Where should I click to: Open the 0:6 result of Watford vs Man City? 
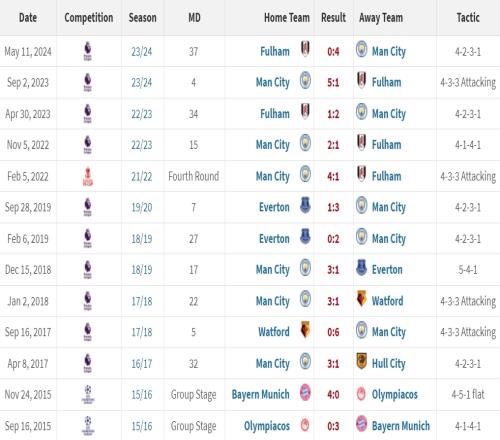[x=333, y=332]
